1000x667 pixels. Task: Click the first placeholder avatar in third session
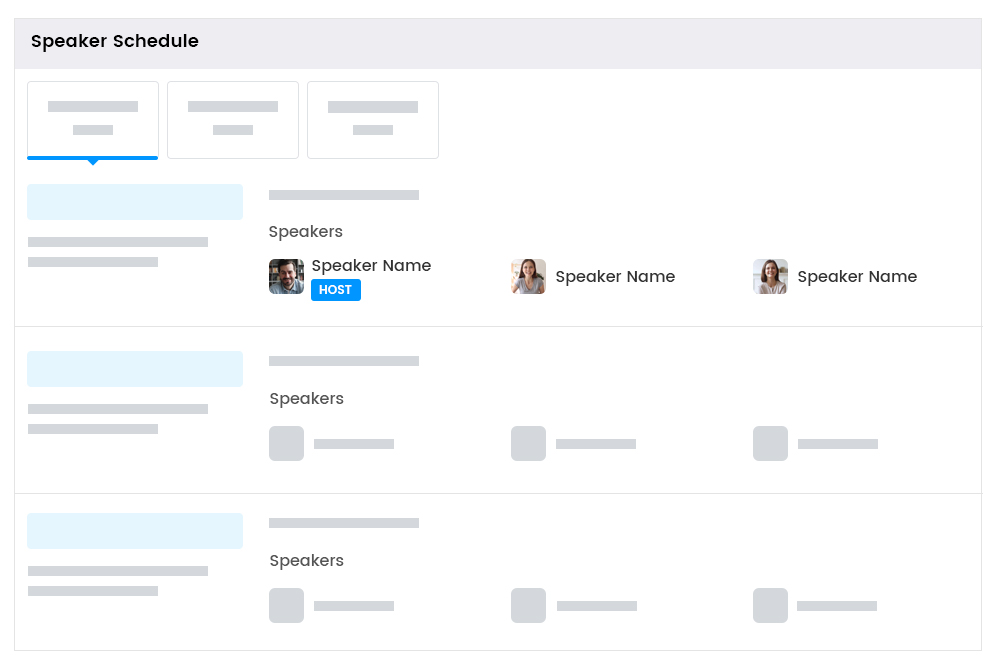286,606
